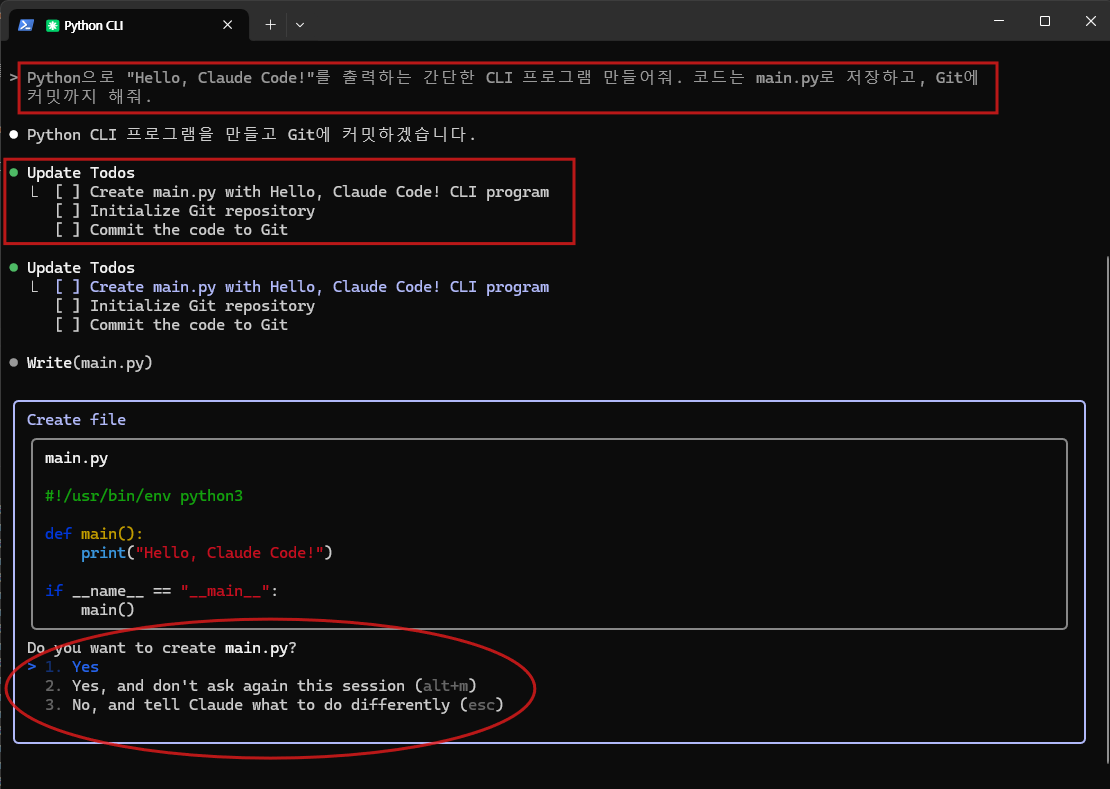1110x789 pixels.
Task: Open the new-tab profile dropdown chevron
Action: click(300, 25)
